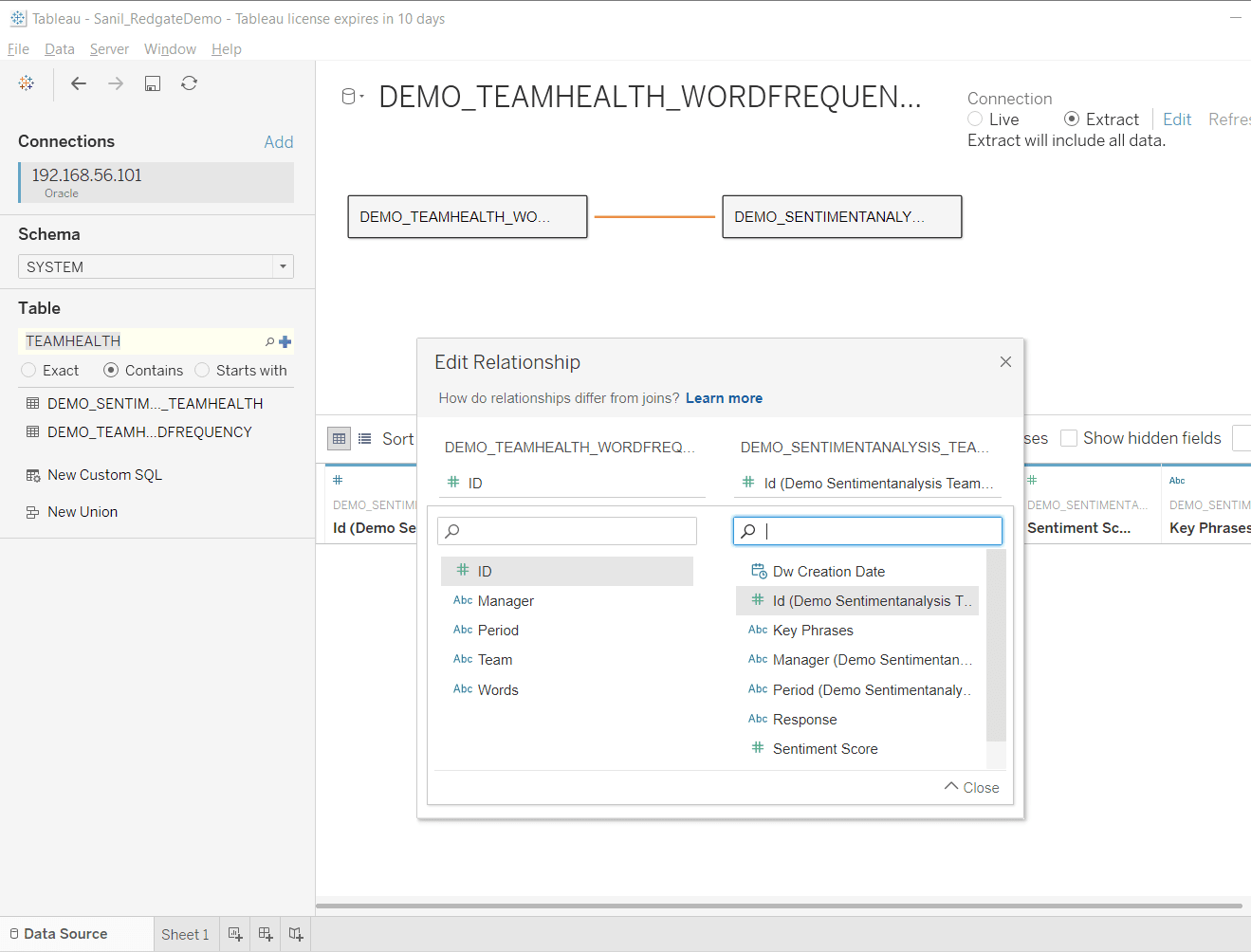
Task: Switch to grid view icon above Sort
Action: click(339, 438)
